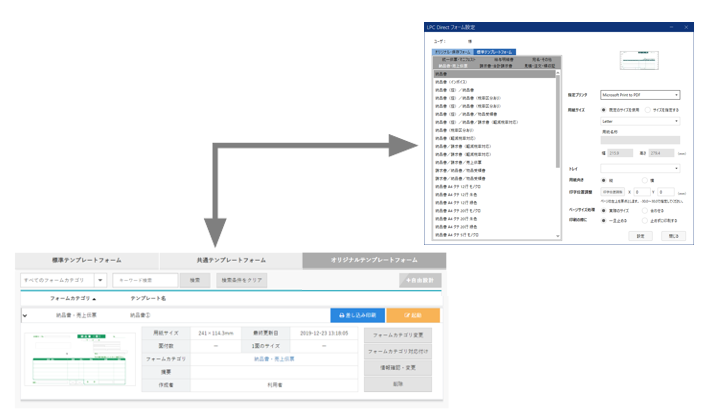Open the Letter paper size dropdown
710x420 pixels.
click(640, 121)
